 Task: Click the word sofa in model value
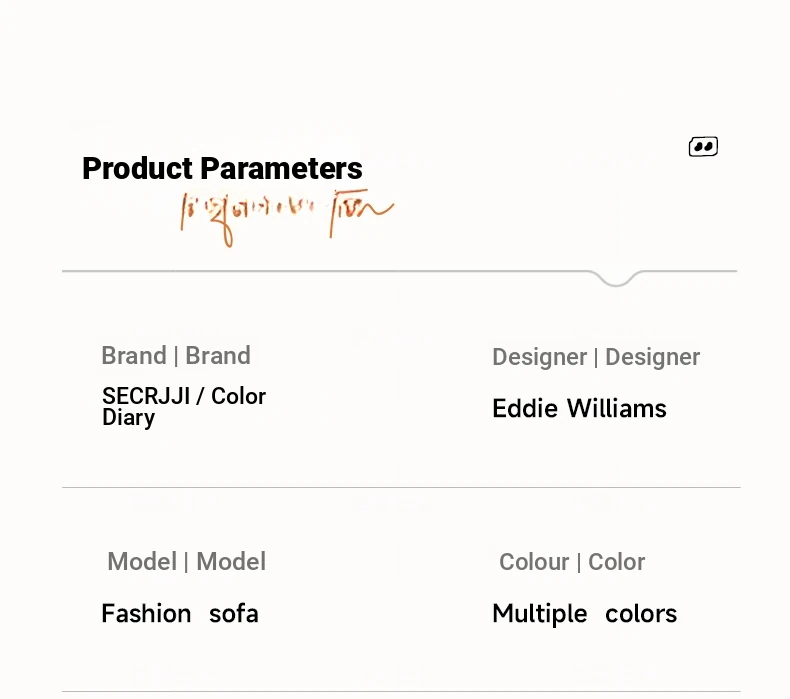click(x=234, y=614)
